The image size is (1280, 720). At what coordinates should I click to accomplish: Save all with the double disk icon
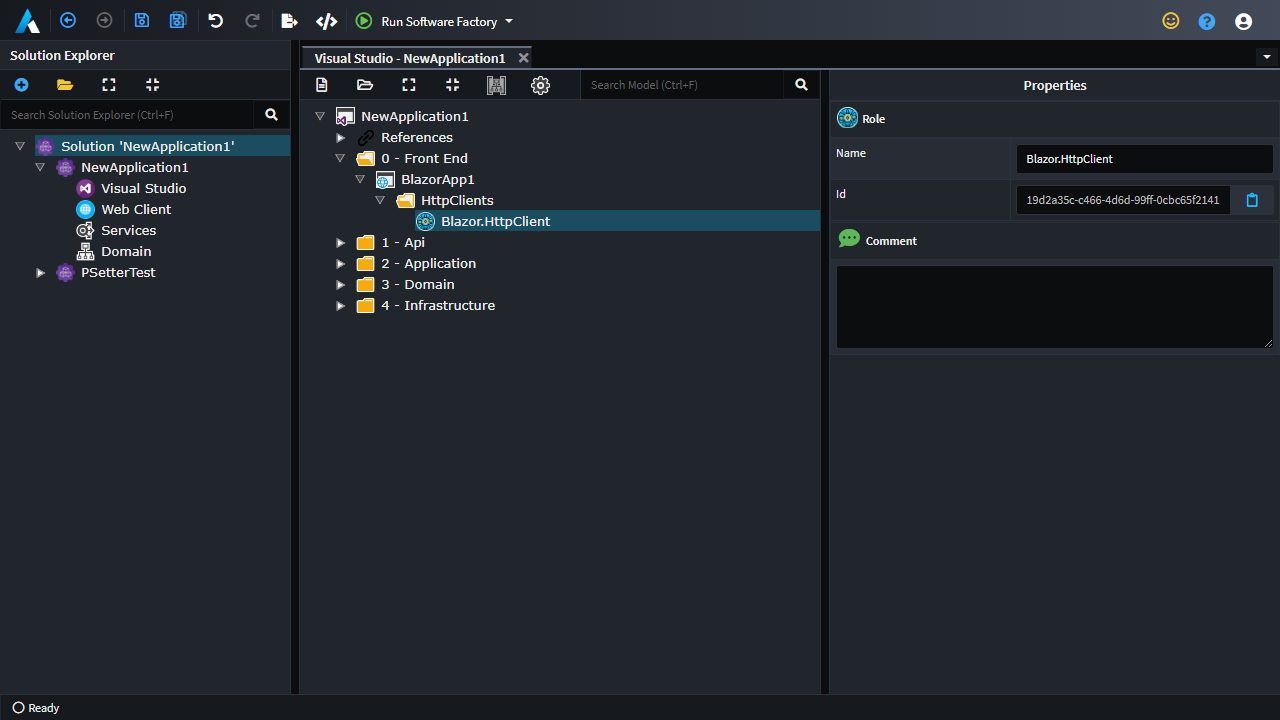pyautogui.click(x=178, y=20)
